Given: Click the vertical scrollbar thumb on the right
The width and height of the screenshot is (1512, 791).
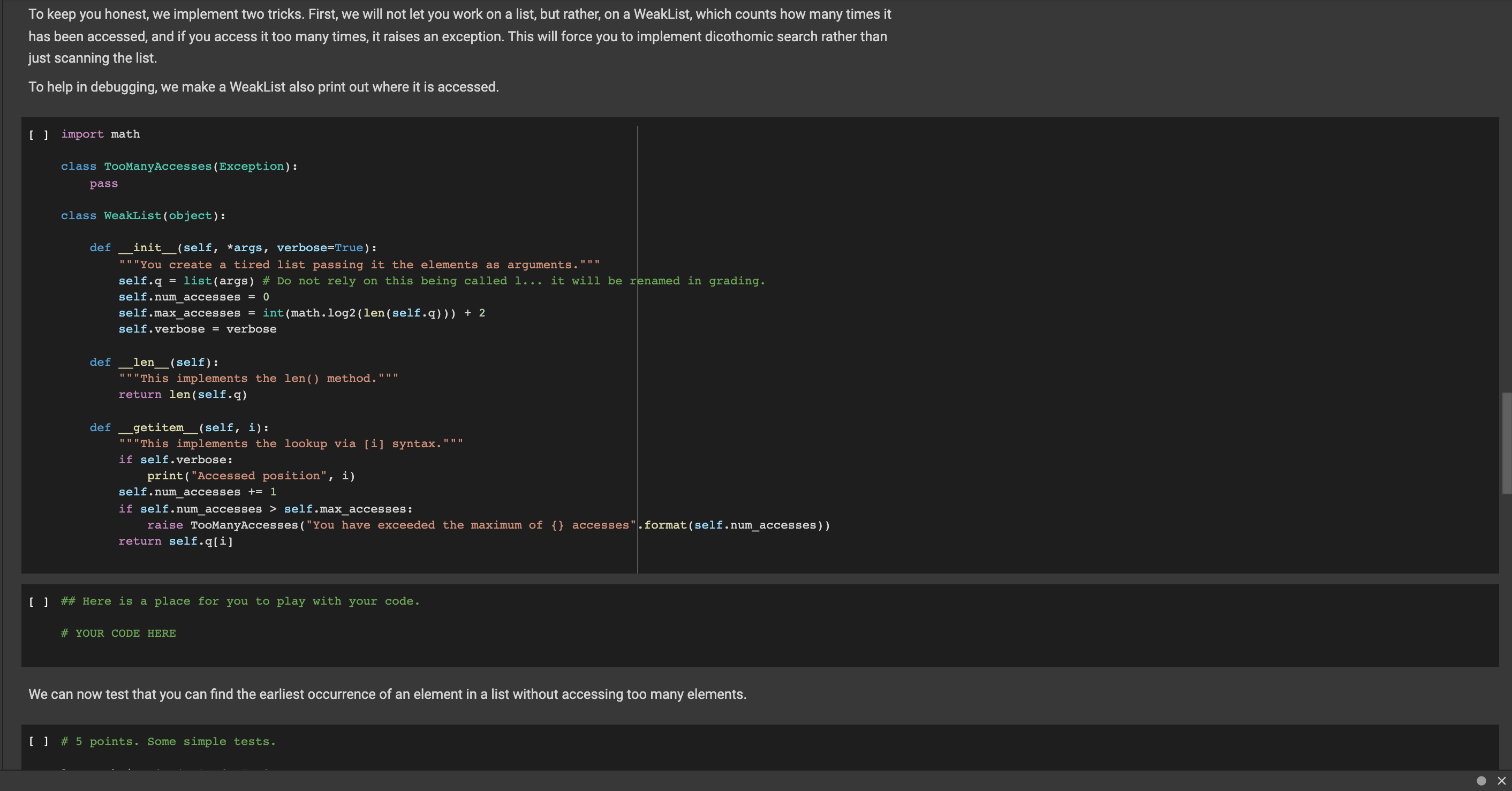Looking at the screenshot, I should pos(1506,443).
